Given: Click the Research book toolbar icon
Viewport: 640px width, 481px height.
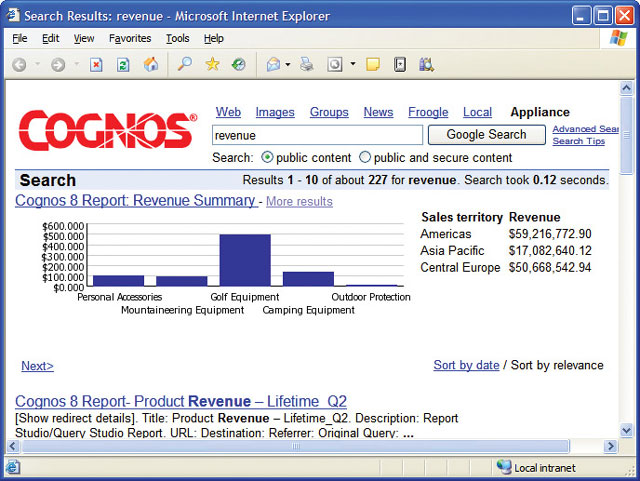Looking at the screenshot, I should tap(400, 65).
